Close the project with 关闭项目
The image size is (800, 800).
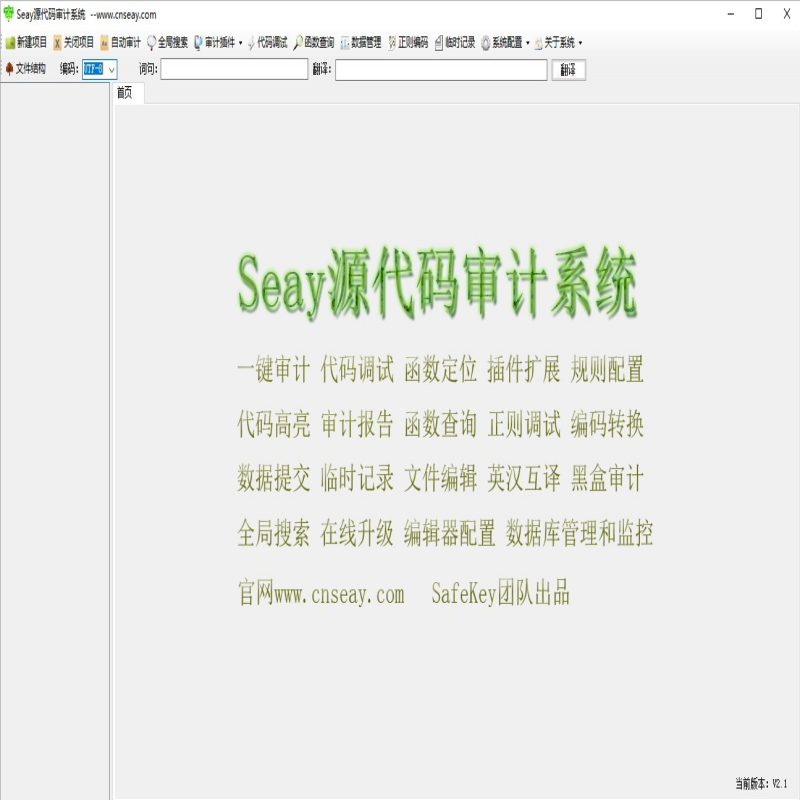(x=73, y=42)
